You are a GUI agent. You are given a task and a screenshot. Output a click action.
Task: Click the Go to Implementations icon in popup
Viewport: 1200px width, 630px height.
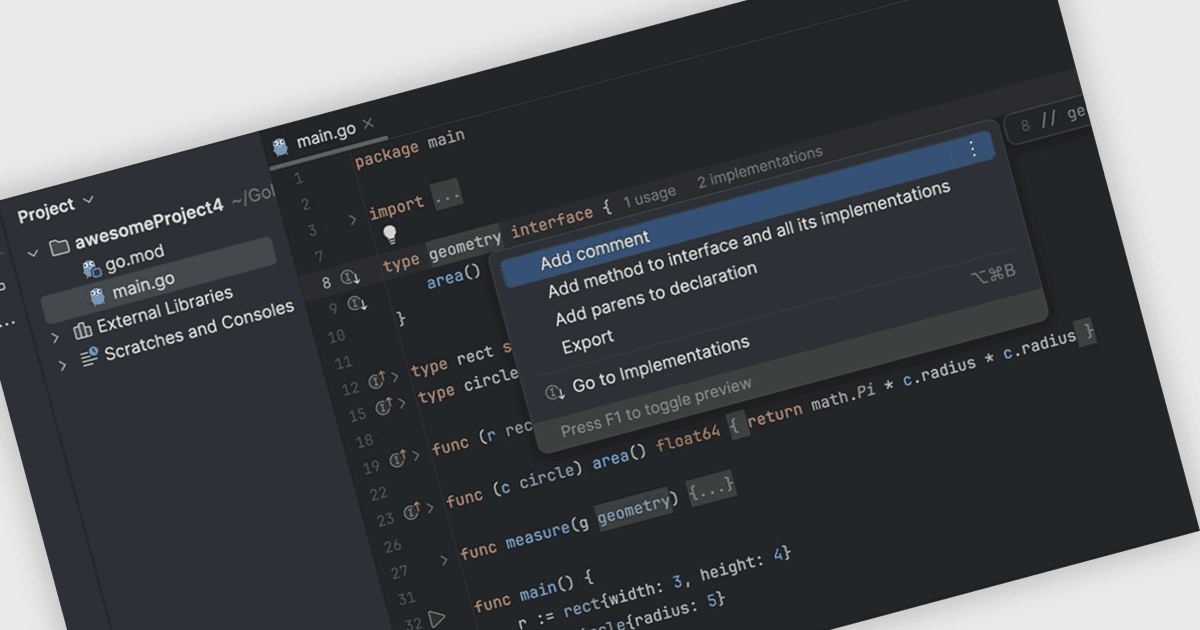[x=554, y=392]
